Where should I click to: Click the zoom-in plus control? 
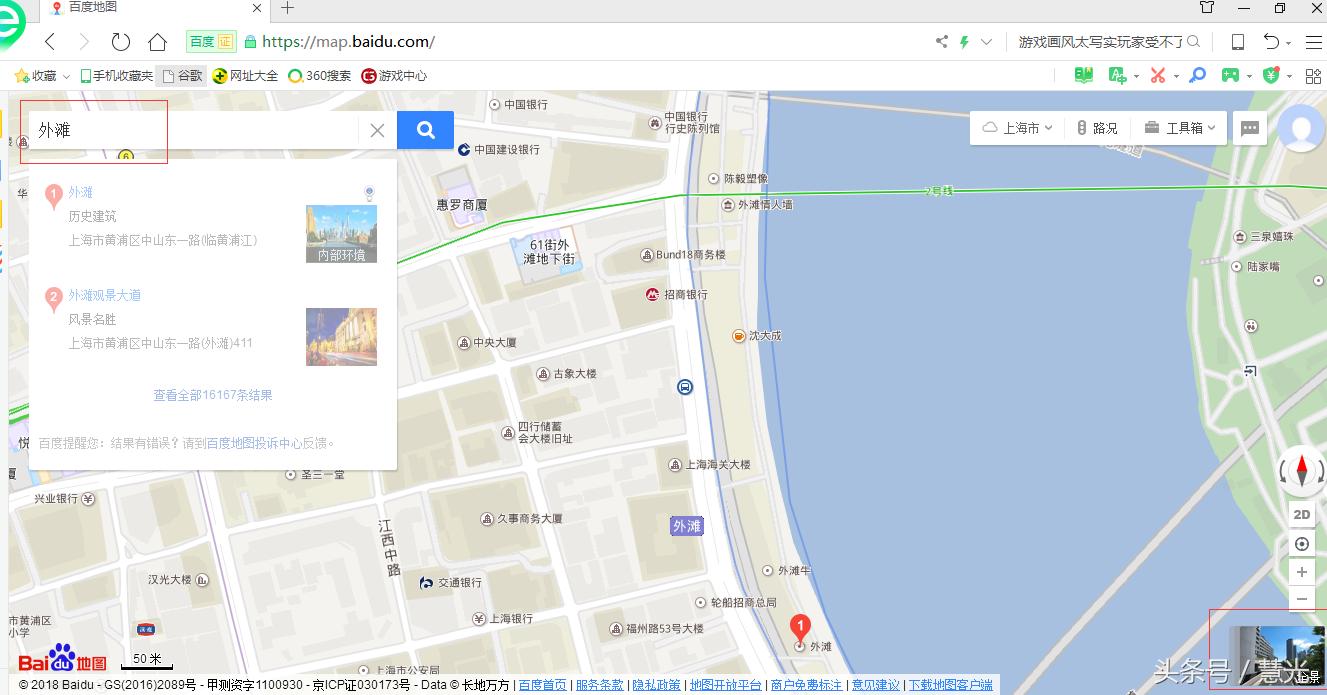1301,571
